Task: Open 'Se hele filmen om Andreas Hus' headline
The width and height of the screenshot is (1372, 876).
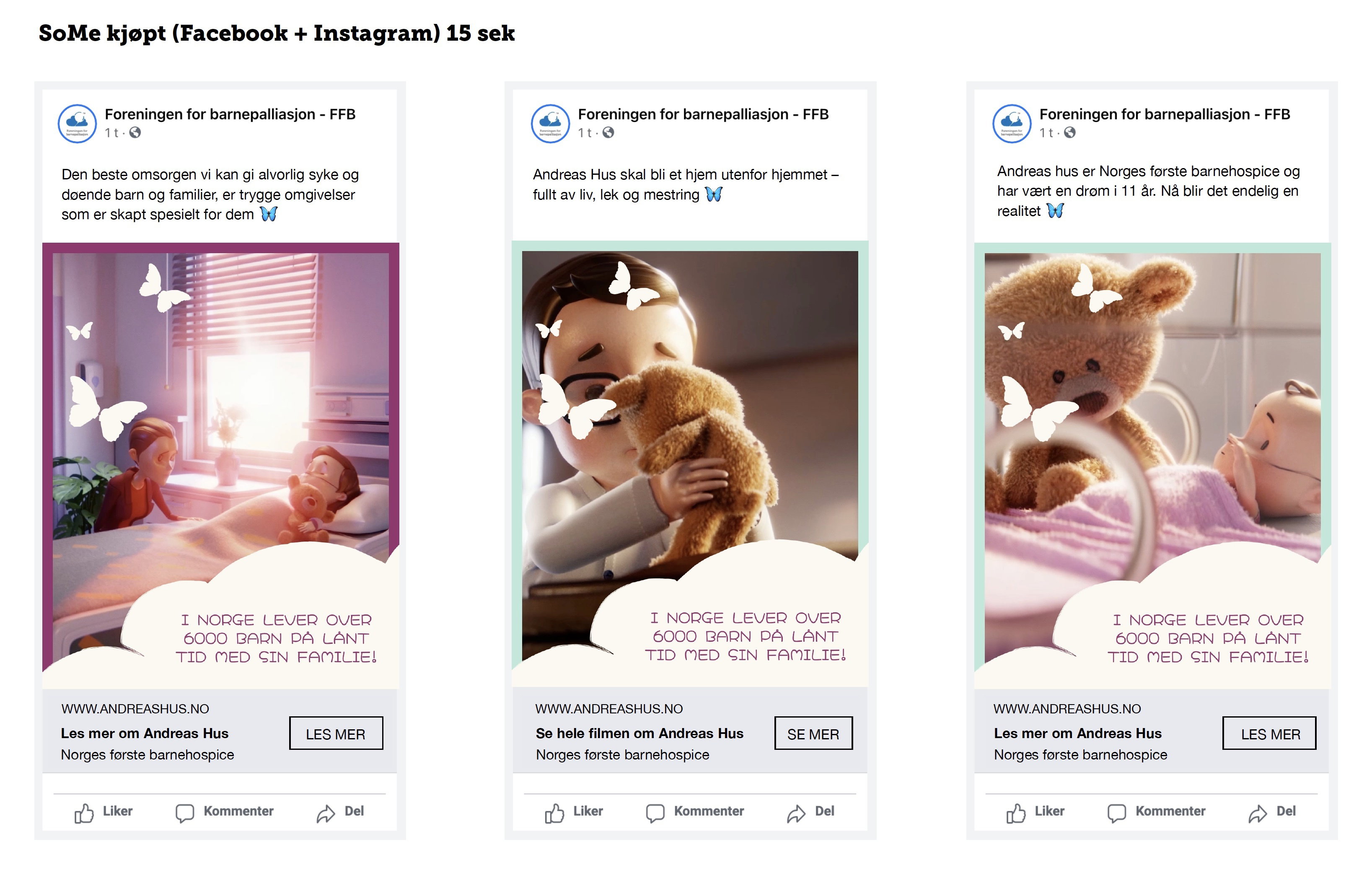Action: pyautogui.click(x=639, y=733)
